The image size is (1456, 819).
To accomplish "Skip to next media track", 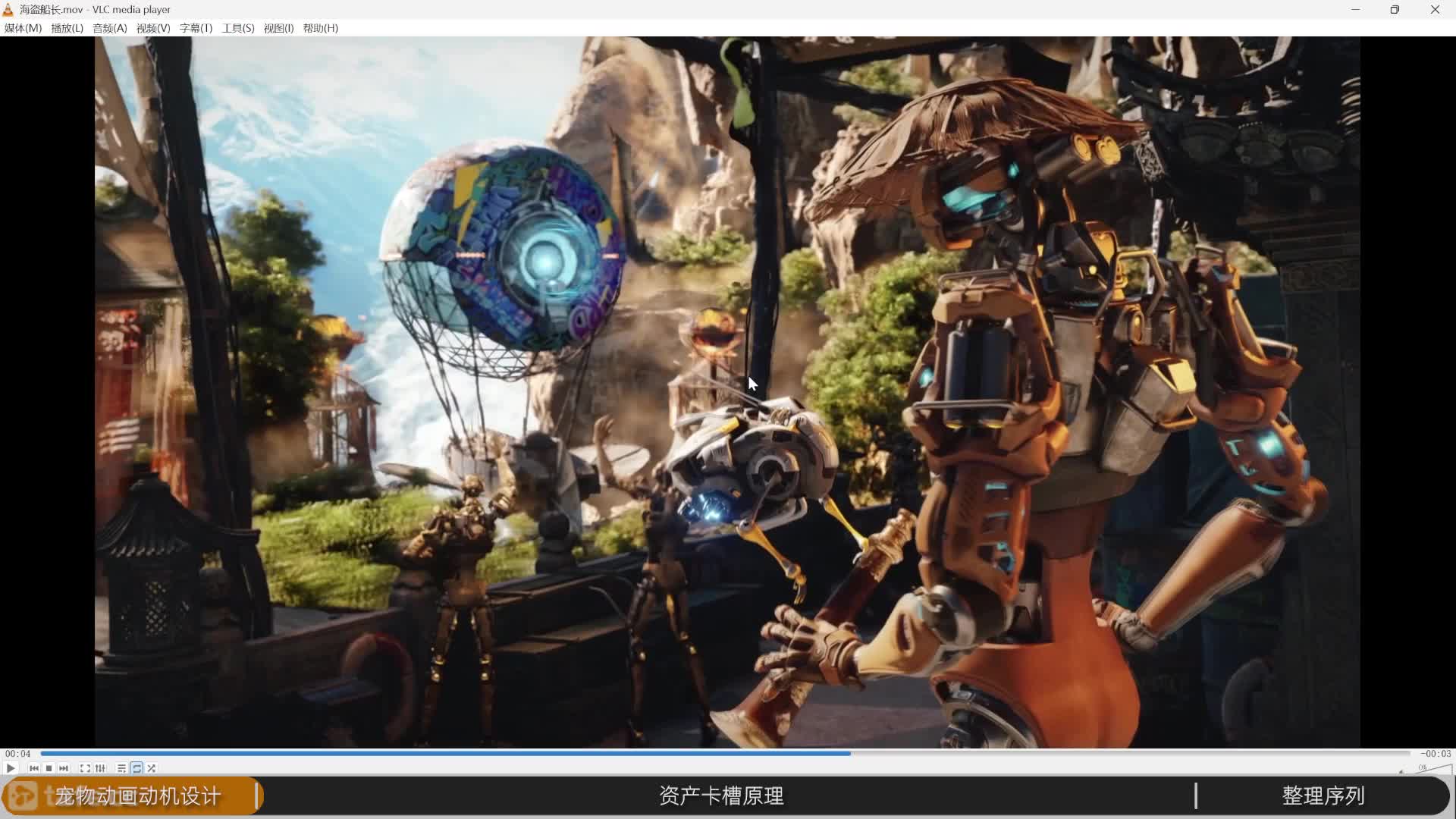I will click(x=64, y=768).
